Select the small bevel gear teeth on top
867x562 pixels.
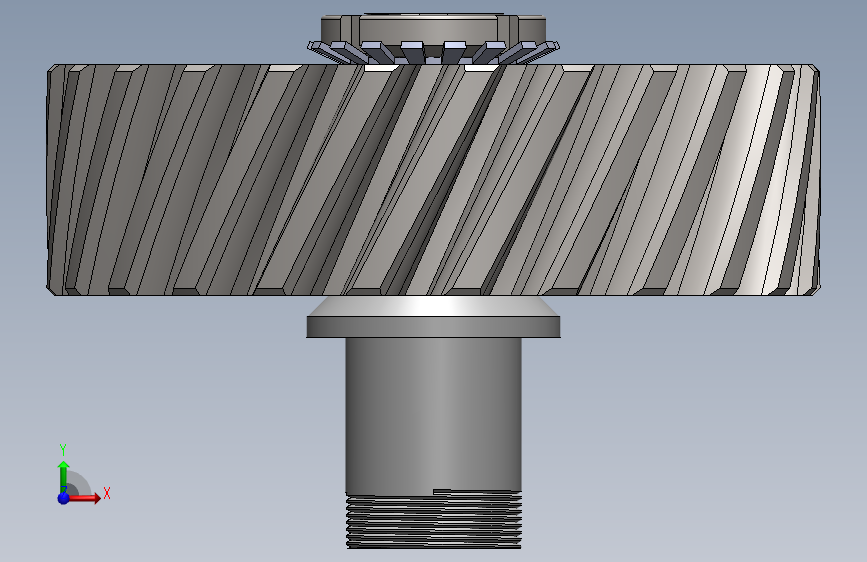(x=434, y=53)
